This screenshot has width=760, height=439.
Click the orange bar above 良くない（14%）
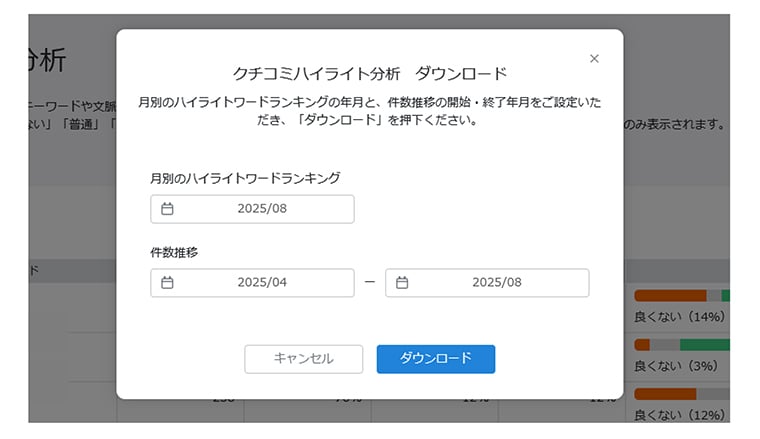[x=669, y=296]
